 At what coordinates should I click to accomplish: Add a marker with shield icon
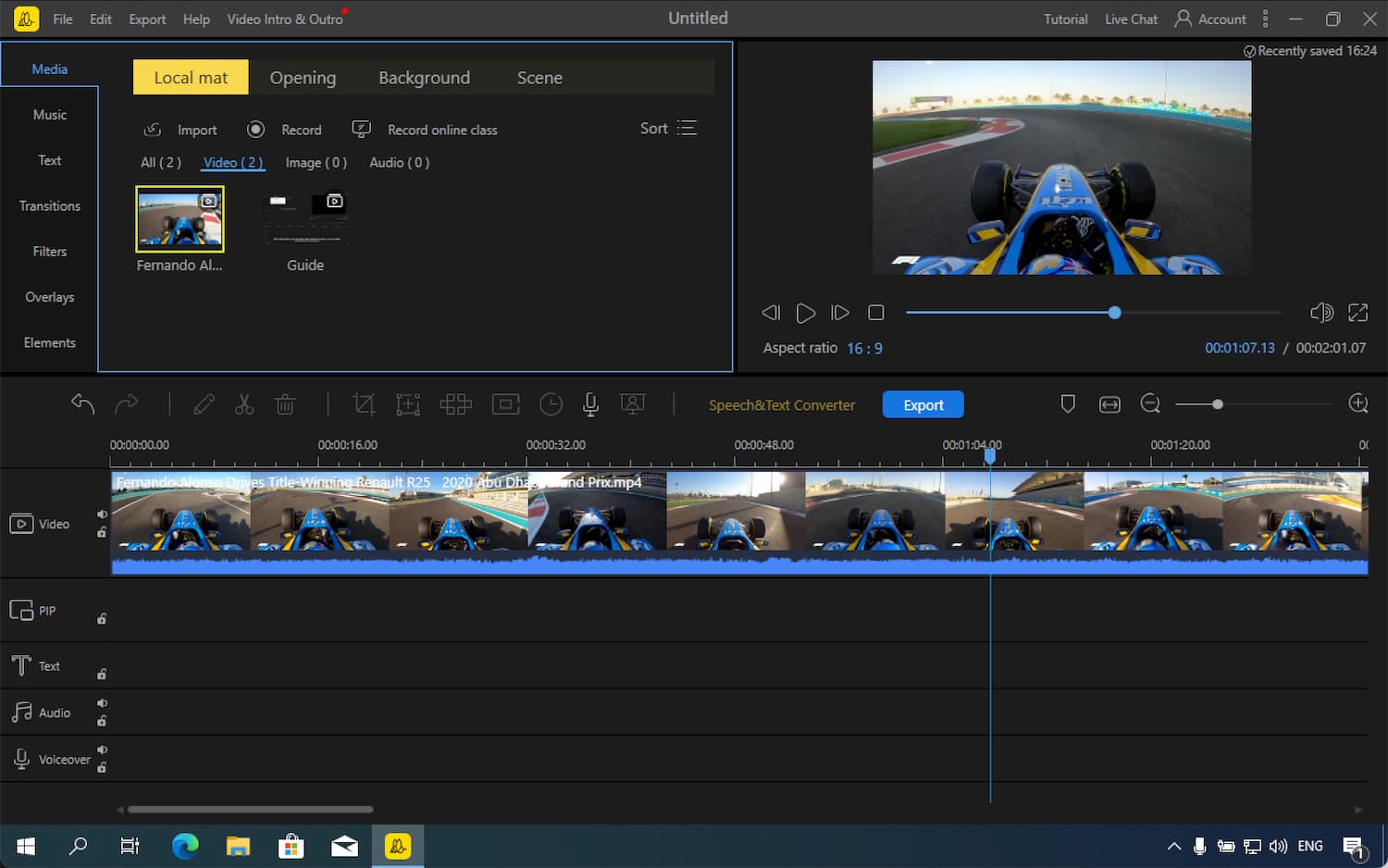(x=1068, y=404)
